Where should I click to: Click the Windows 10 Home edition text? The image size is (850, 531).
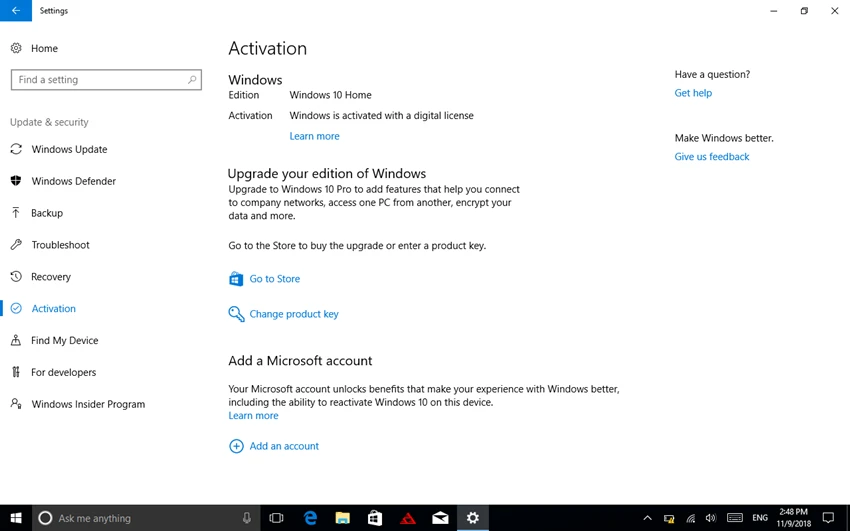point(331,95)
